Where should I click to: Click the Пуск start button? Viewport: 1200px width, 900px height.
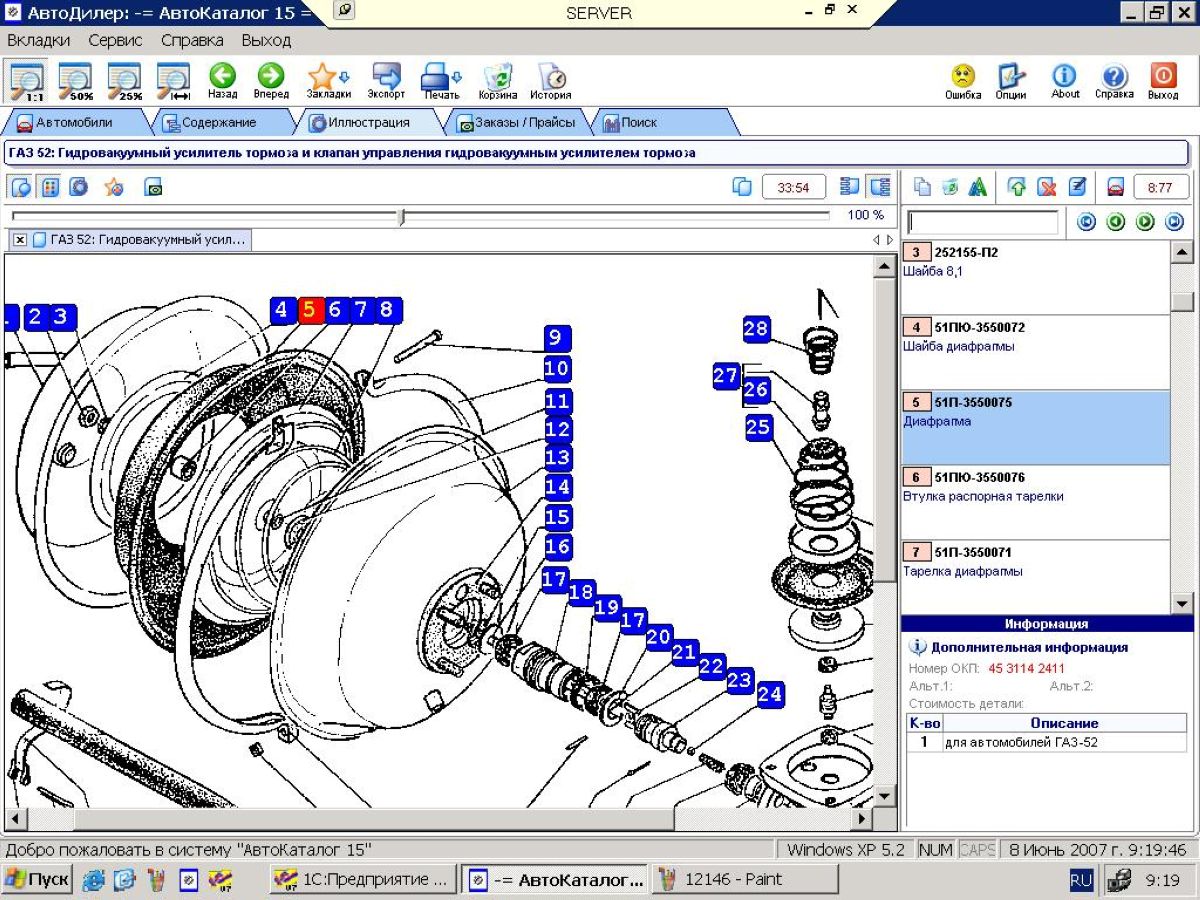[x=37, y=880]
